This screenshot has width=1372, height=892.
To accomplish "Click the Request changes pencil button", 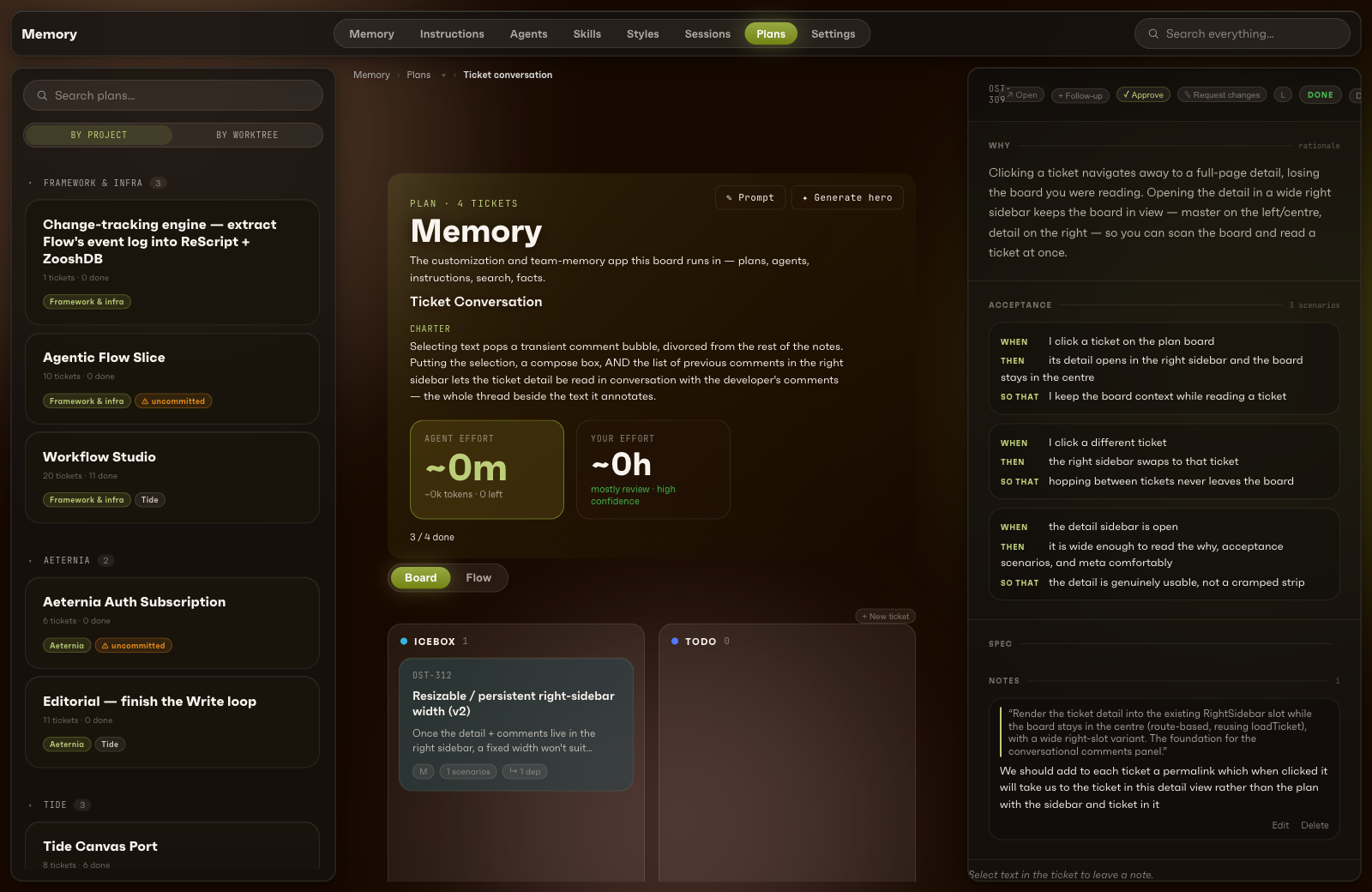I will coord(1222,95).
